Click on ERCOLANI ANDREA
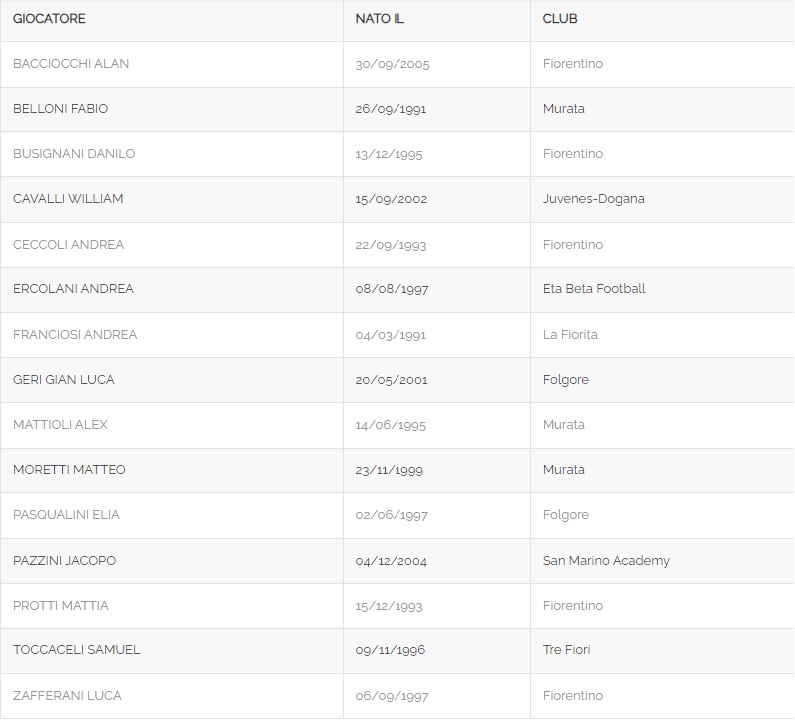795x726 pixels. (x=73, y=289)
